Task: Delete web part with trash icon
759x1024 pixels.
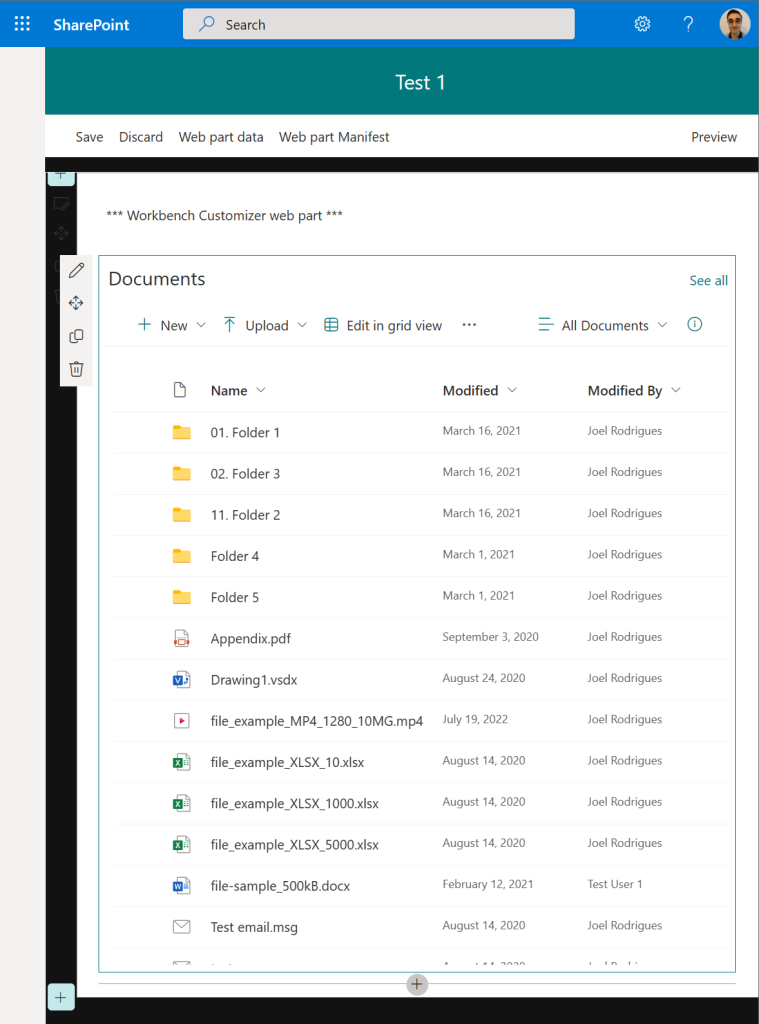Action: coord(76,369)
